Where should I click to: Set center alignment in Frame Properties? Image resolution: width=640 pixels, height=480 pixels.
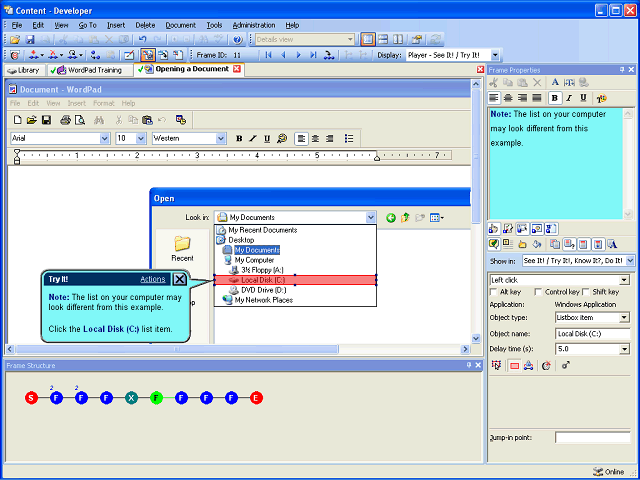pyautogui.click(x=508, y=98)
